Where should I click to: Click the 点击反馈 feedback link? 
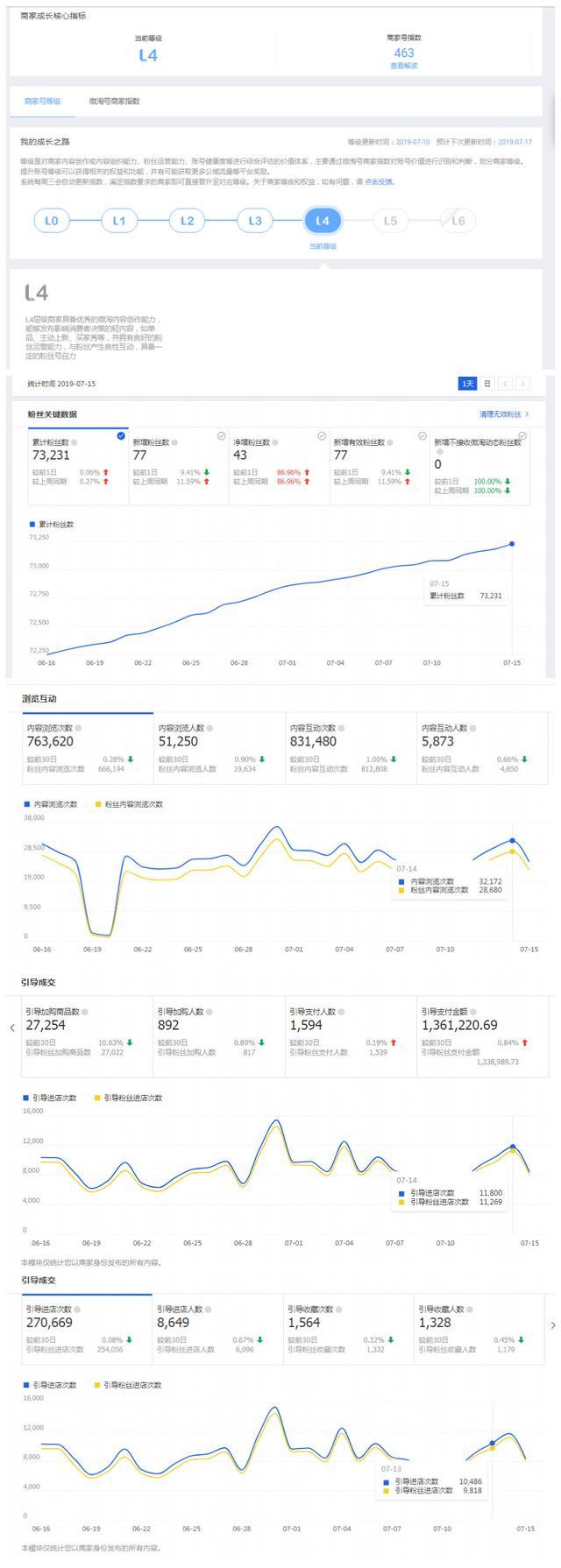pos(379,182)
